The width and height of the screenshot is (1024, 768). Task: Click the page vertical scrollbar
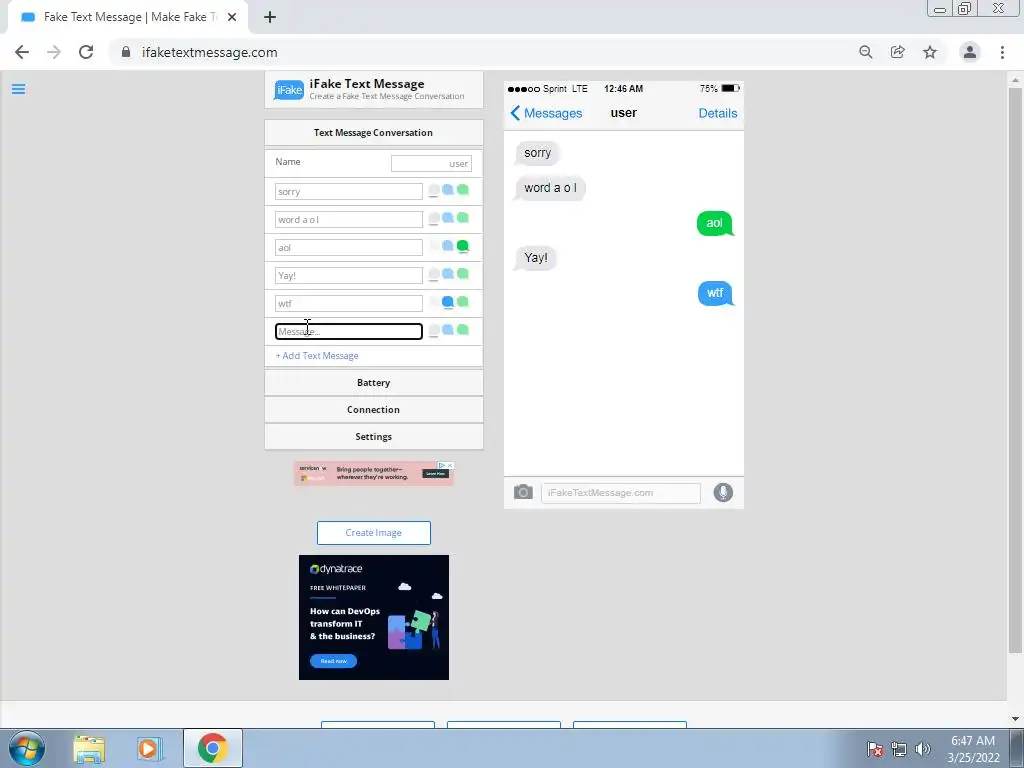[x=1015, y=369]
